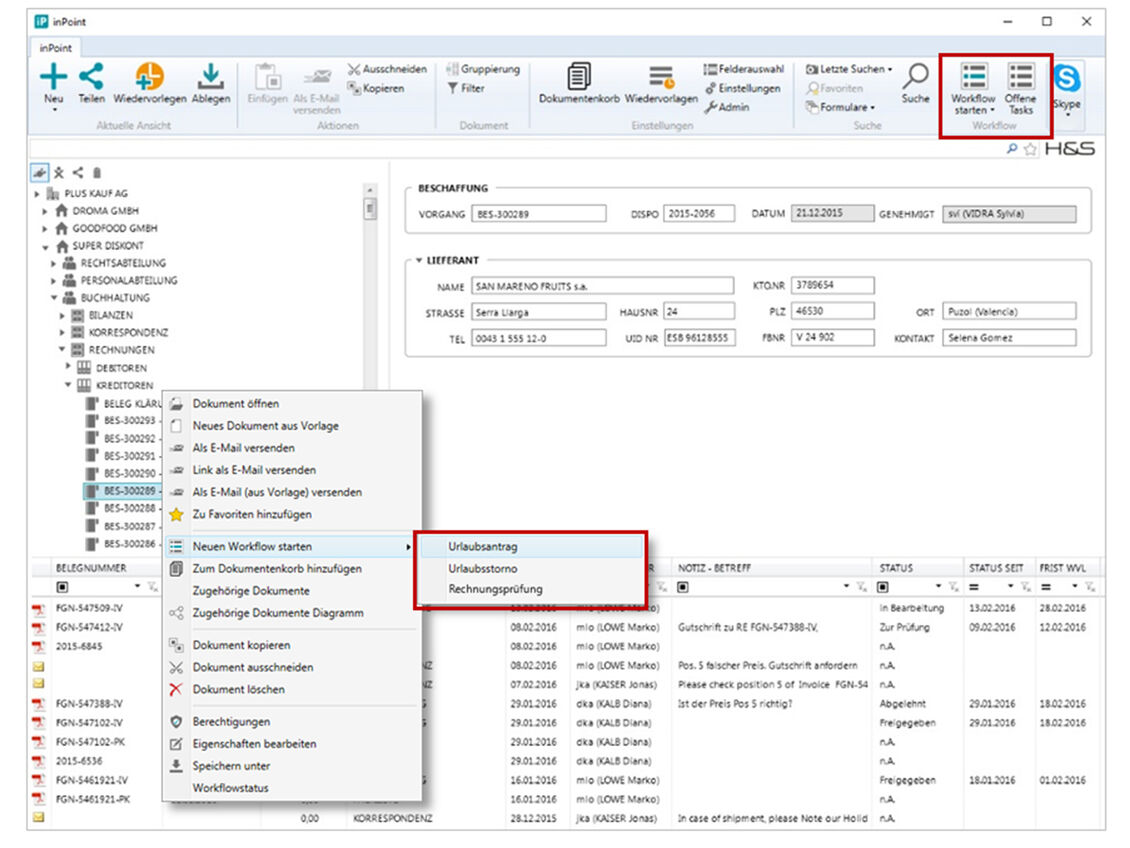
Task: Switch to the inPoint ribbon tab
Action: click(x=55, y=48)
